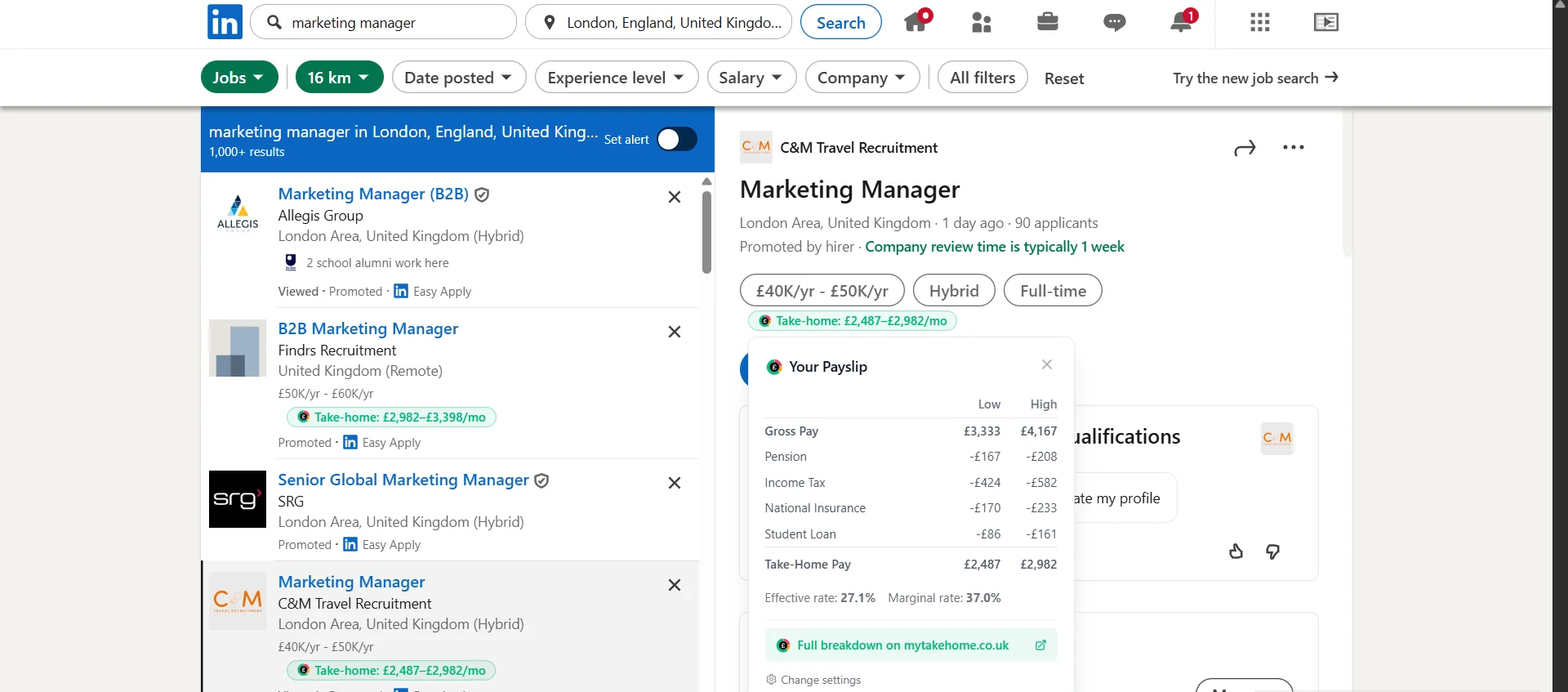The image size is (1568, 692).
Task: Click the verified shield next to Senior Global Marketing Manager
Action: point(541,480)
